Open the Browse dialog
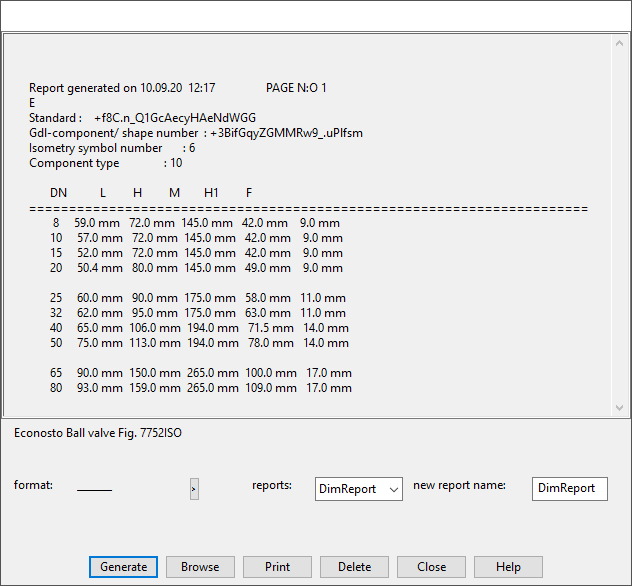Viewport: 632px width, 586px height. point(200,567)
